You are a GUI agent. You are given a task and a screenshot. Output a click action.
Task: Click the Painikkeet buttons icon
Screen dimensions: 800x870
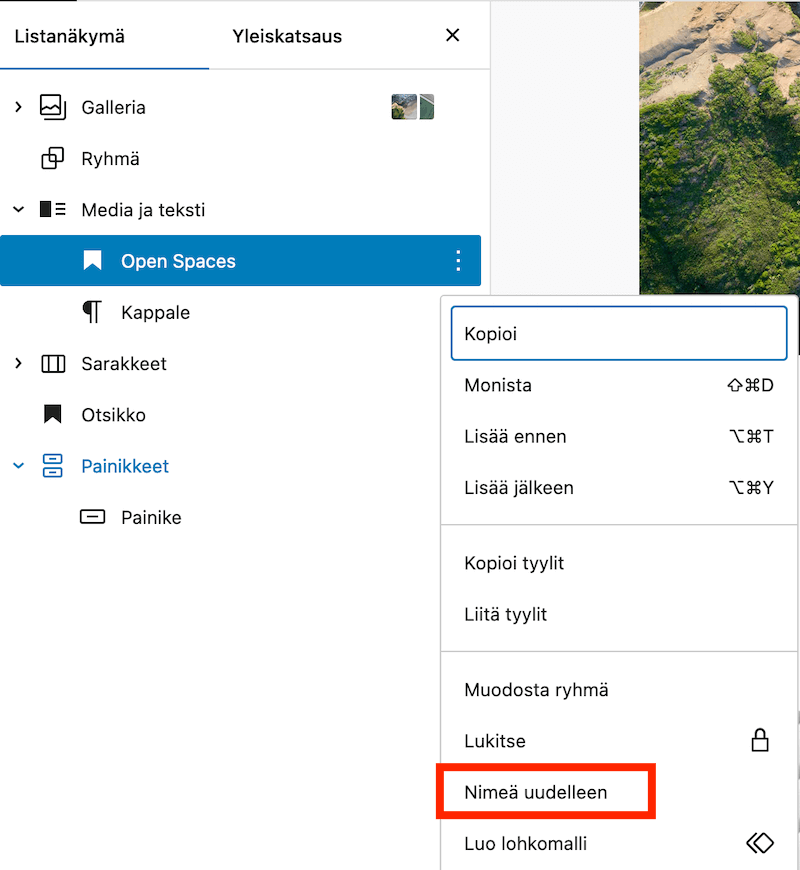pos(53,466)
